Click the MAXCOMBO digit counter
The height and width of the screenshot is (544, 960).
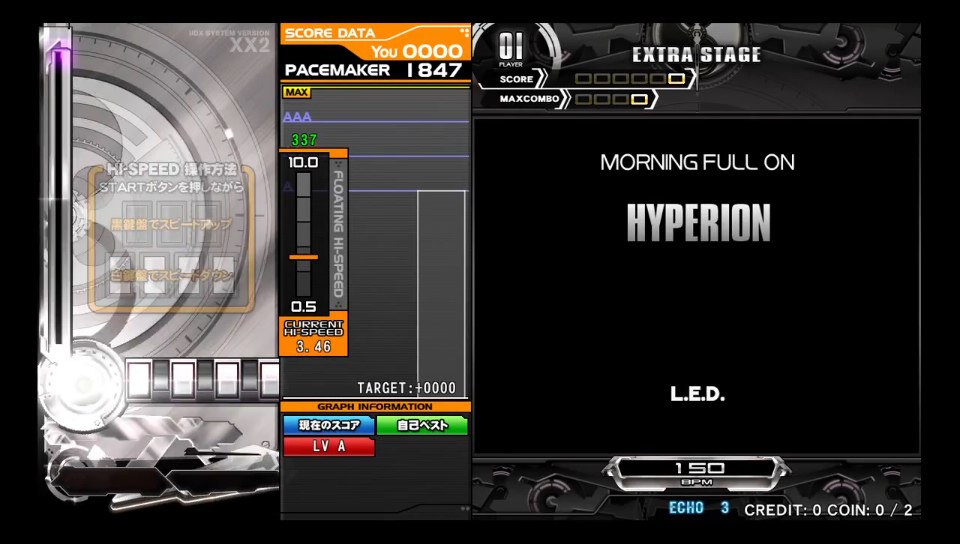[x=611, y=99]
